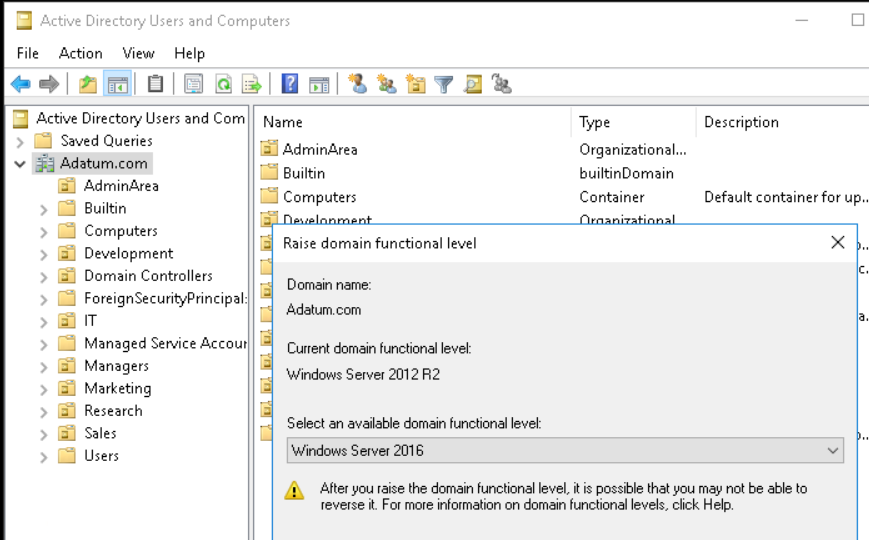The height and width of the screenshot is (540, 869).
Task: Minimize the Active Directory Users and Computers window
Action: click(x=801, y=21)
